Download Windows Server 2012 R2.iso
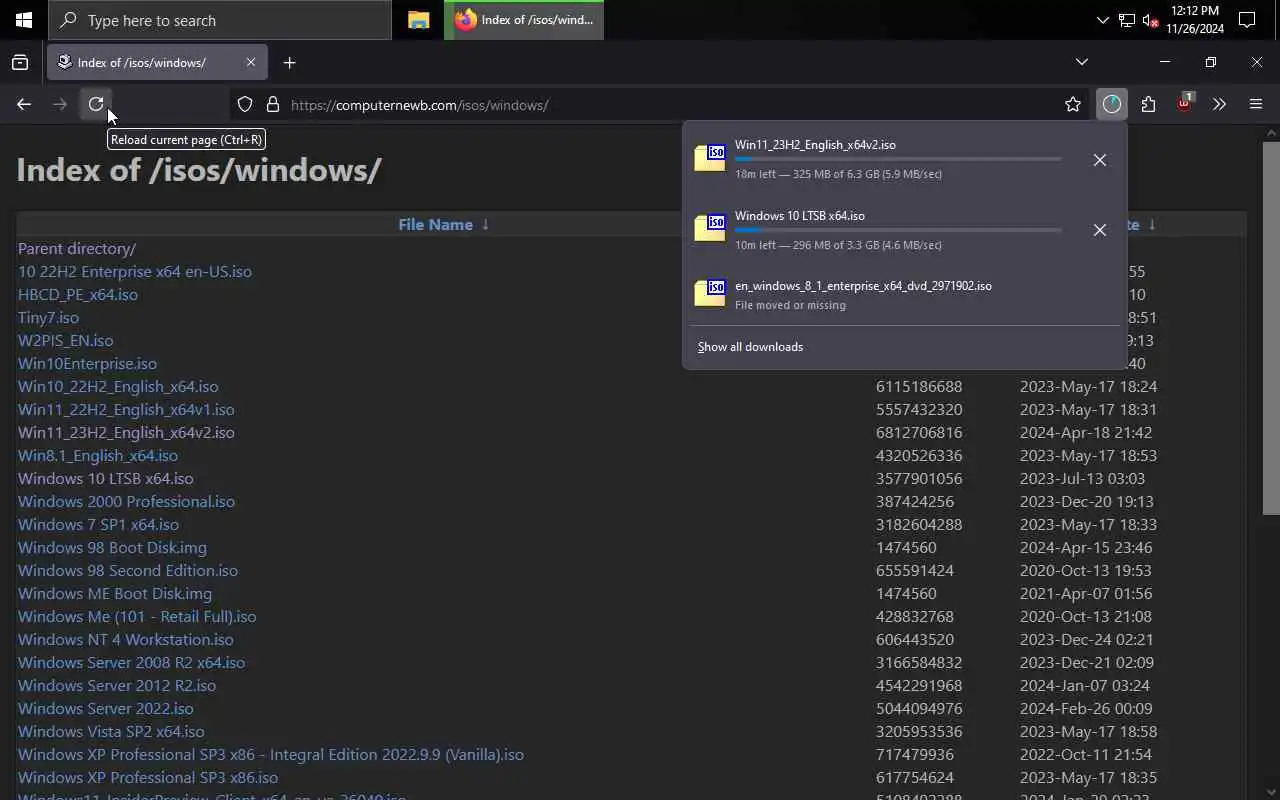 click(117, 685)
